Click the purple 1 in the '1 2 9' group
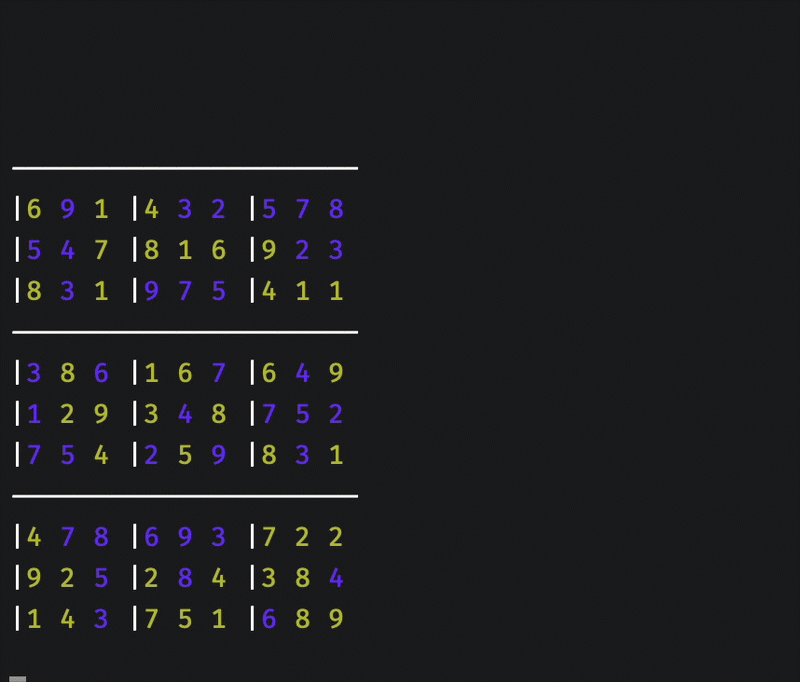This screenshot has width=800, height=682. 34,414
